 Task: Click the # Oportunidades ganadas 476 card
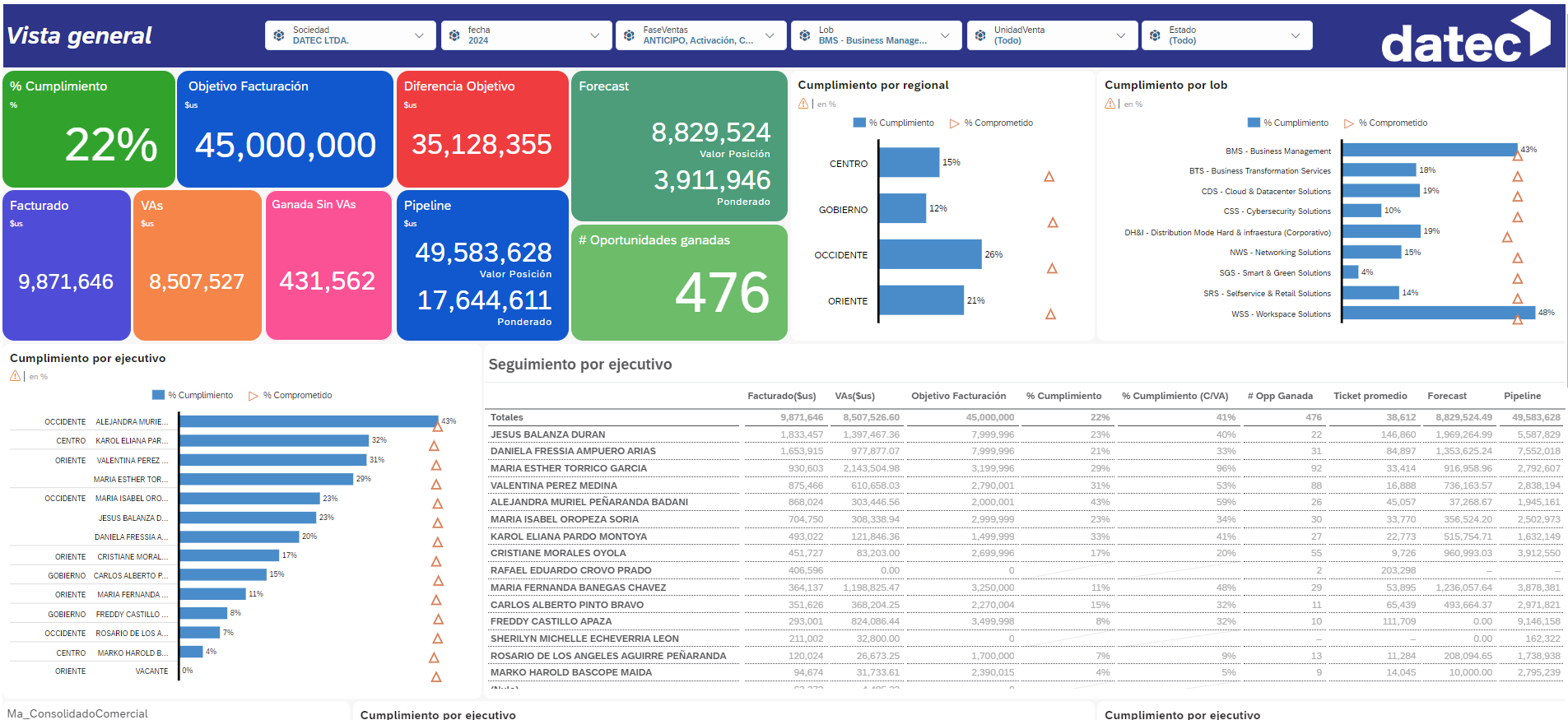679,282
